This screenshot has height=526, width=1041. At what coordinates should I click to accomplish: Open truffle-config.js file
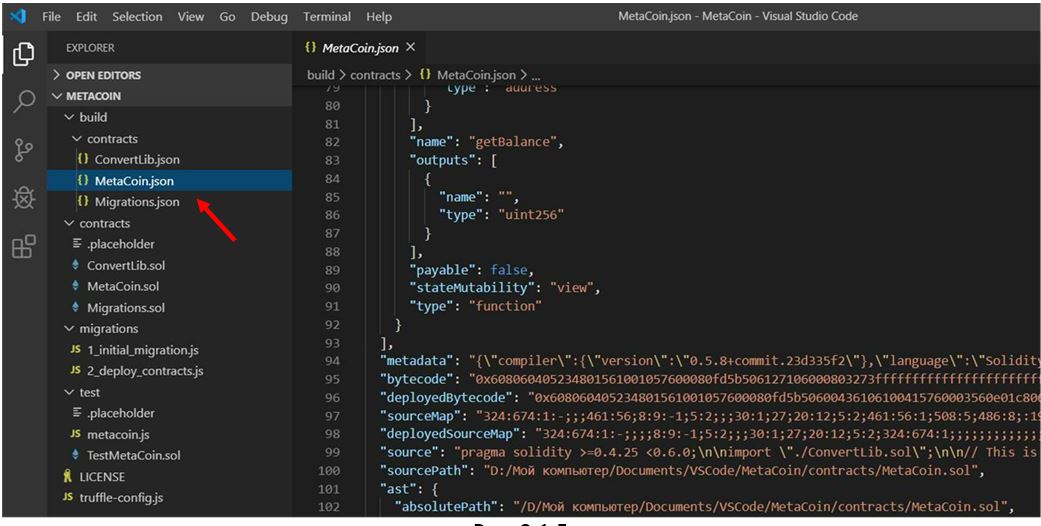pos(121,497)
